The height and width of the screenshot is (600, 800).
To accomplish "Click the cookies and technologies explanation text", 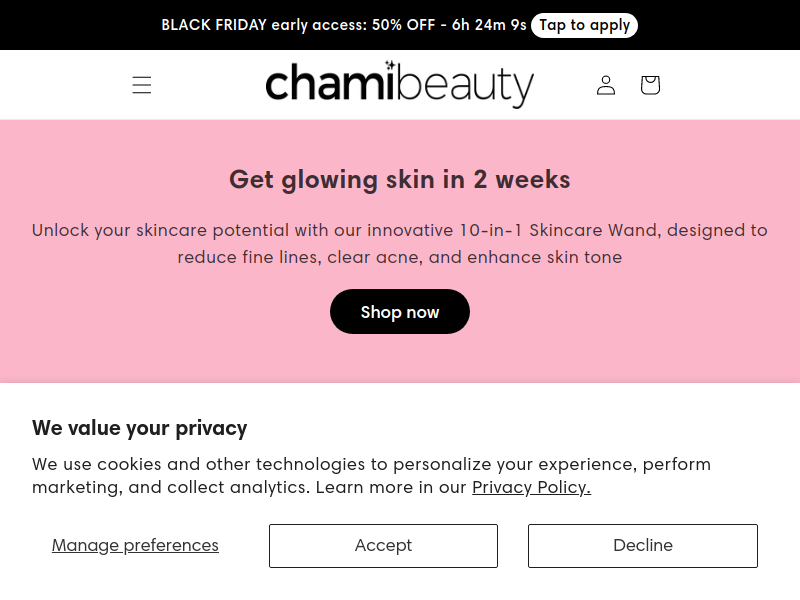I will 371,476.
